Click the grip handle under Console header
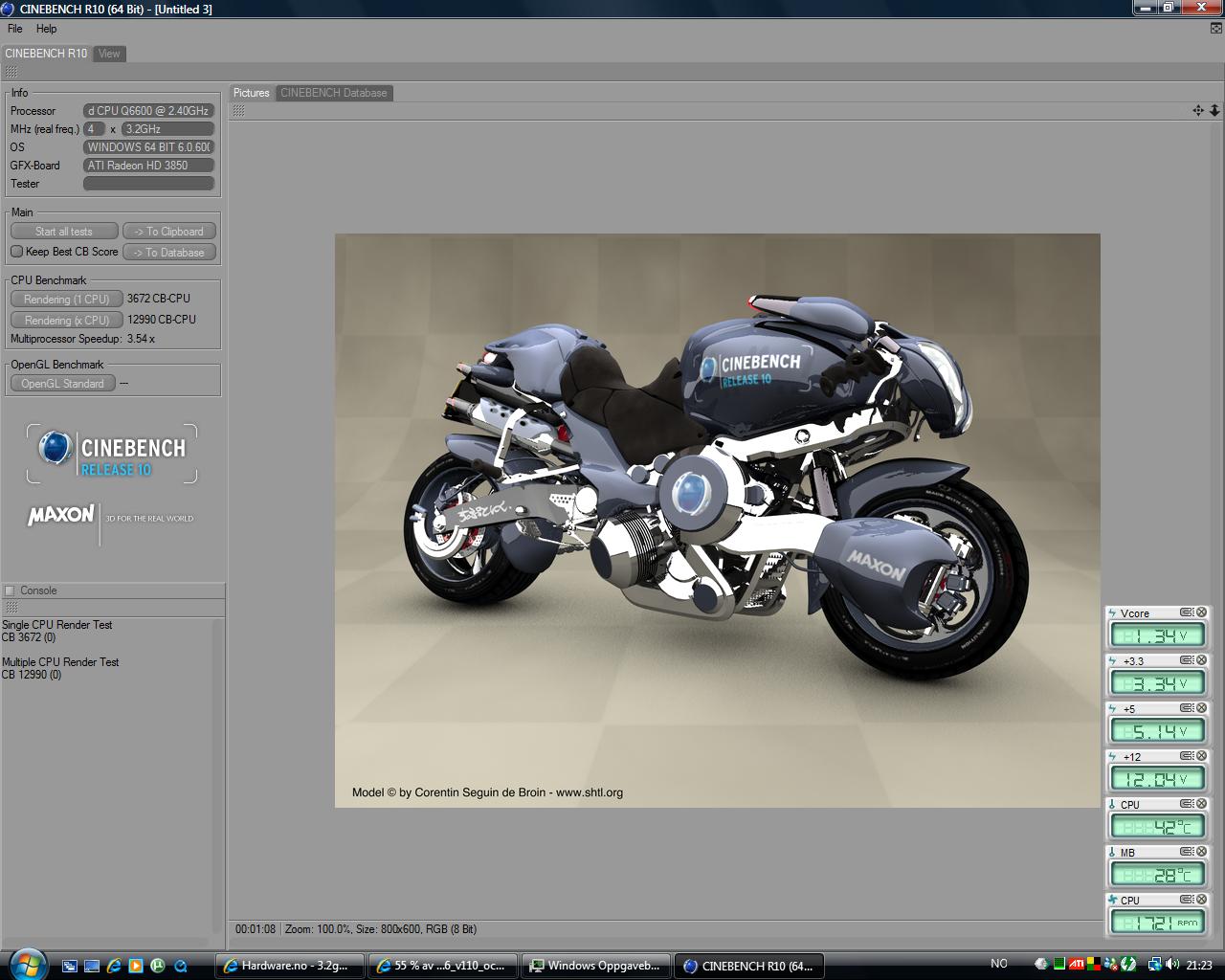Screen dimensions: 1225x980 [11, 607]
